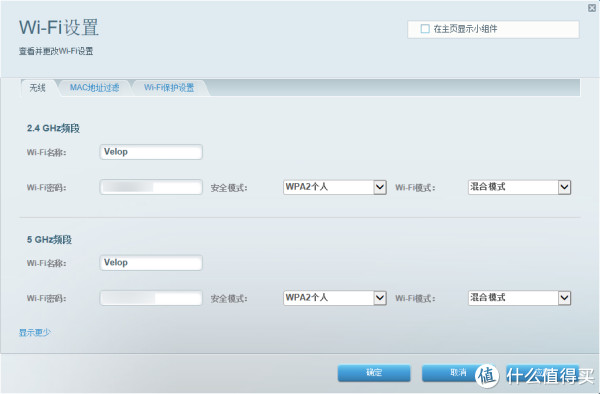Open the 2.4 GHz Wi-Fi mode dropdown

click(x=520, y=187)
